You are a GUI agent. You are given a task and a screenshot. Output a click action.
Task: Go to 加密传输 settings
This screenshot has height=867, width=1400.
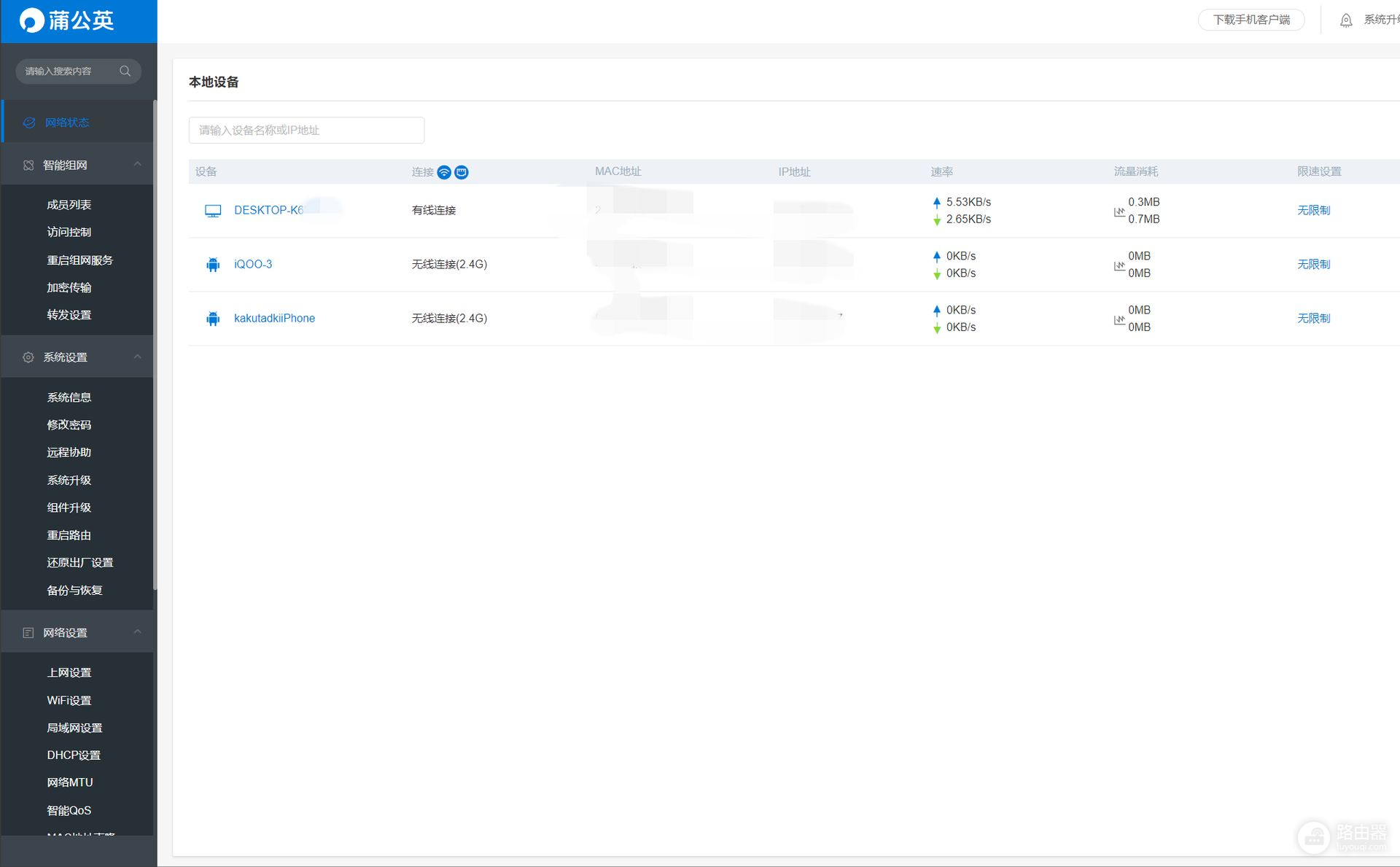coord(69,287)
